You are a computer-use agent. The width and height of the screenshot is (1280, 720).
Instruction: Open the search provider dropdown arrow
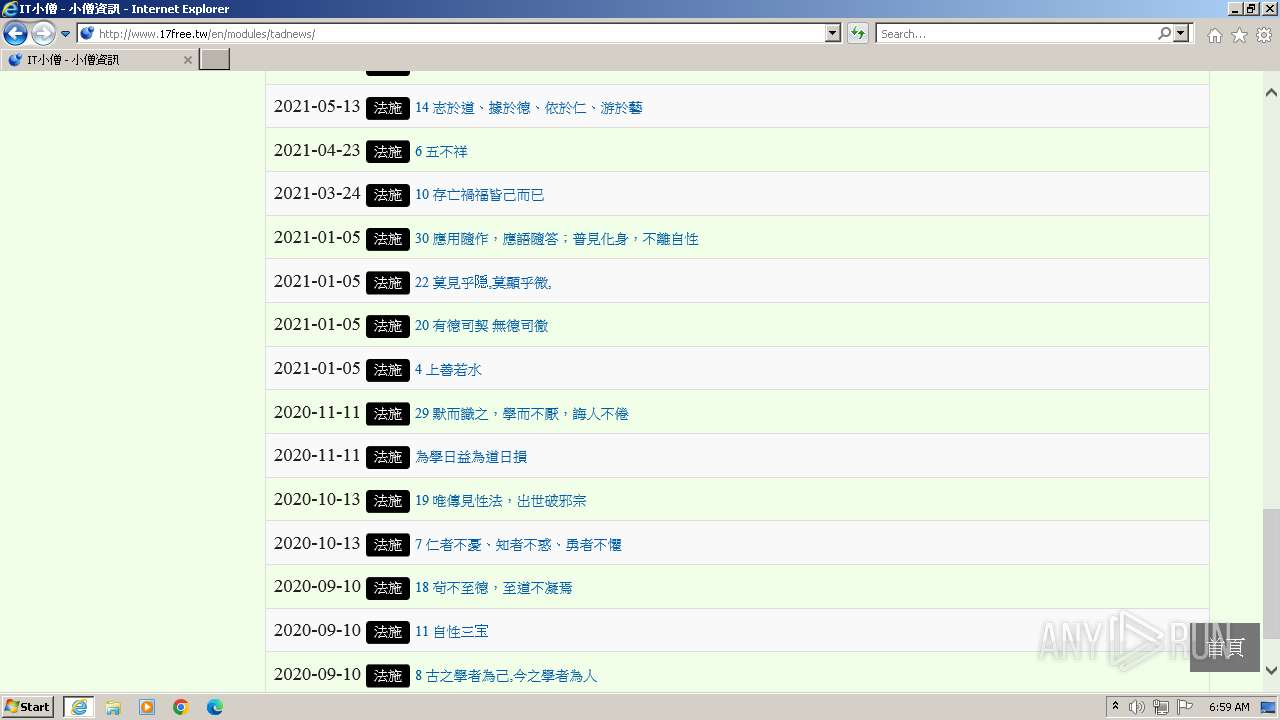pos(1182,33)
